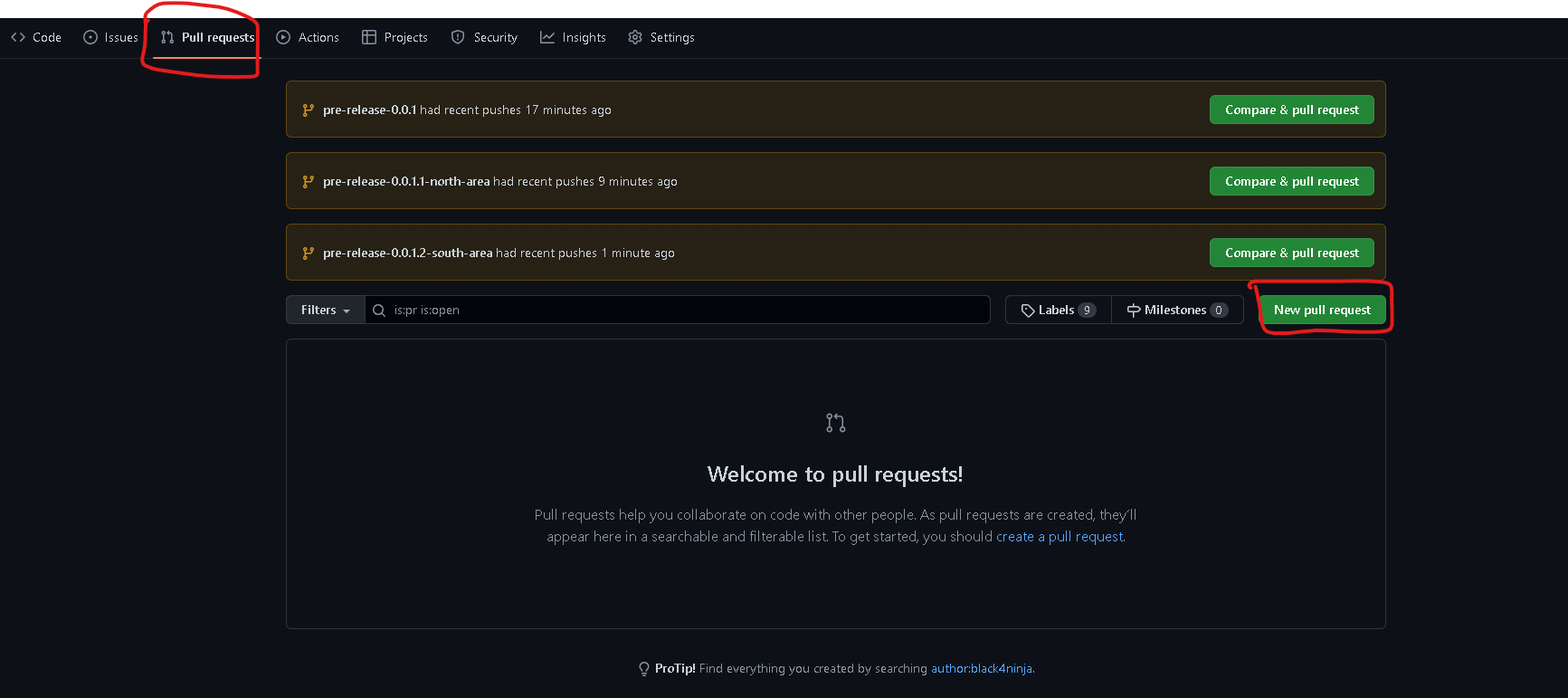The width and height of the screenshot is (1568, 698).
Task: Open the Actions tab
Action: [308, 37]
